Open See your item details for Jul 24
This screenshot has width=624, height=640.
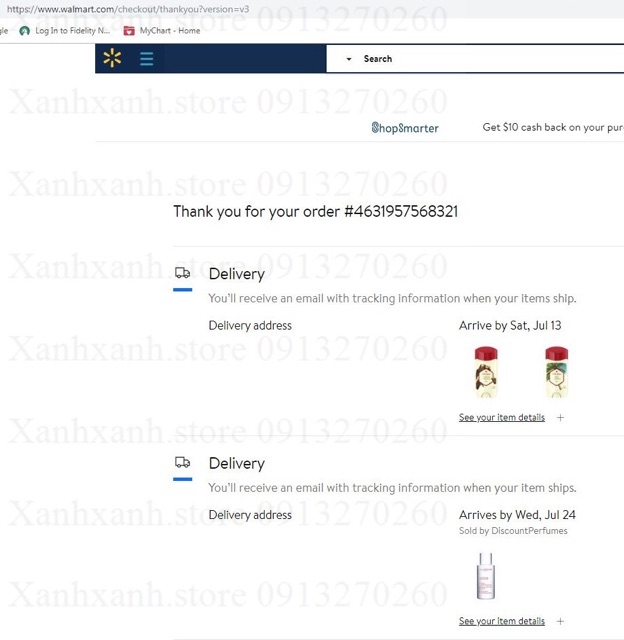coord(502,621)
